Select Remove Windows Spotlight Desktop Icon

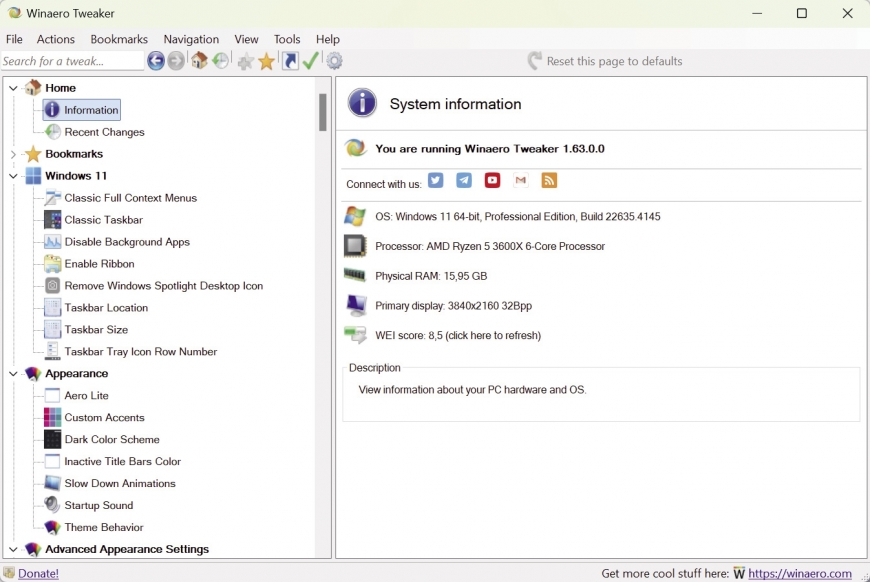click(164, 286)
